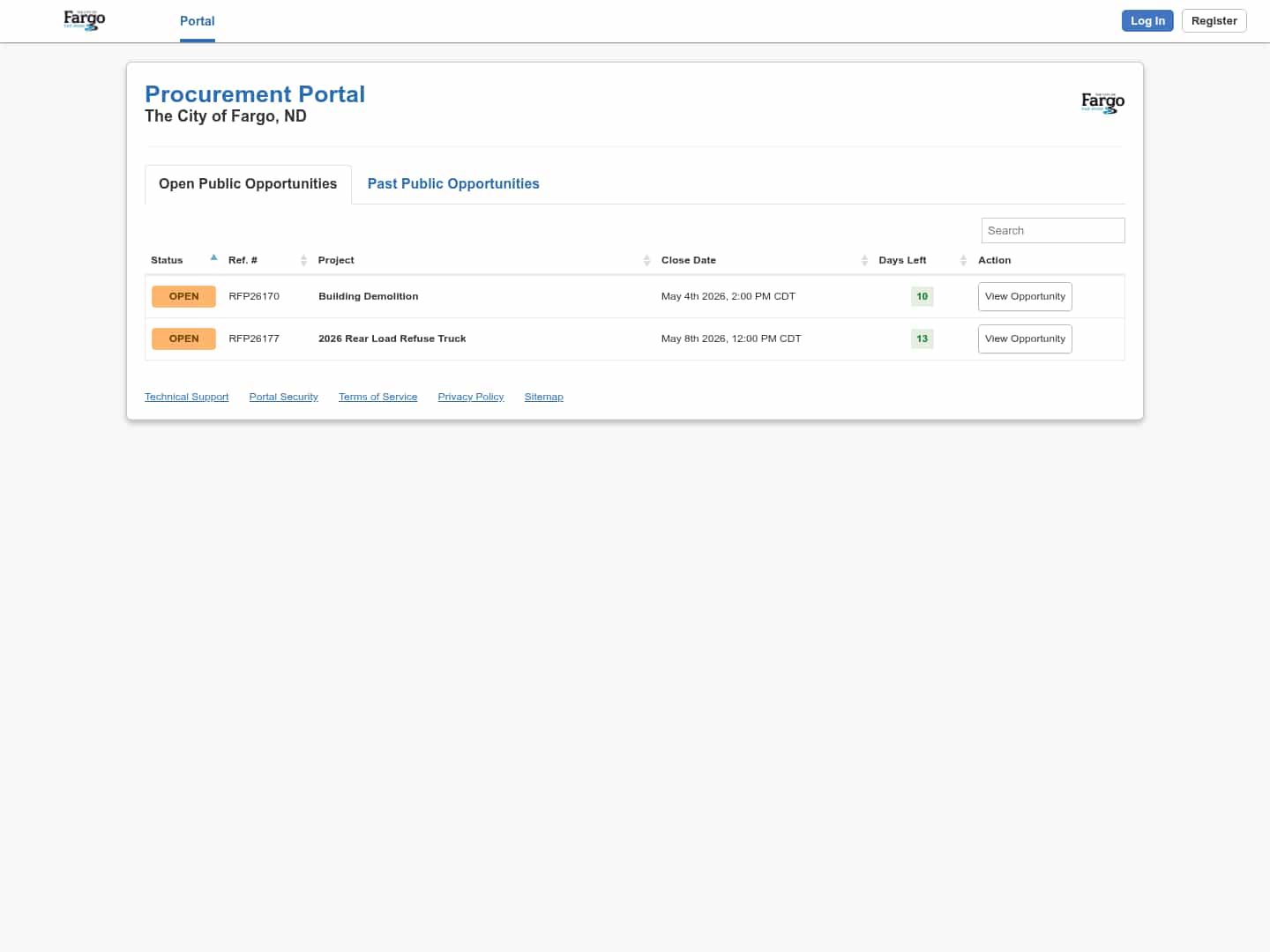
Task: Click the Days Left column sort arrows
Action: (963, 261)
